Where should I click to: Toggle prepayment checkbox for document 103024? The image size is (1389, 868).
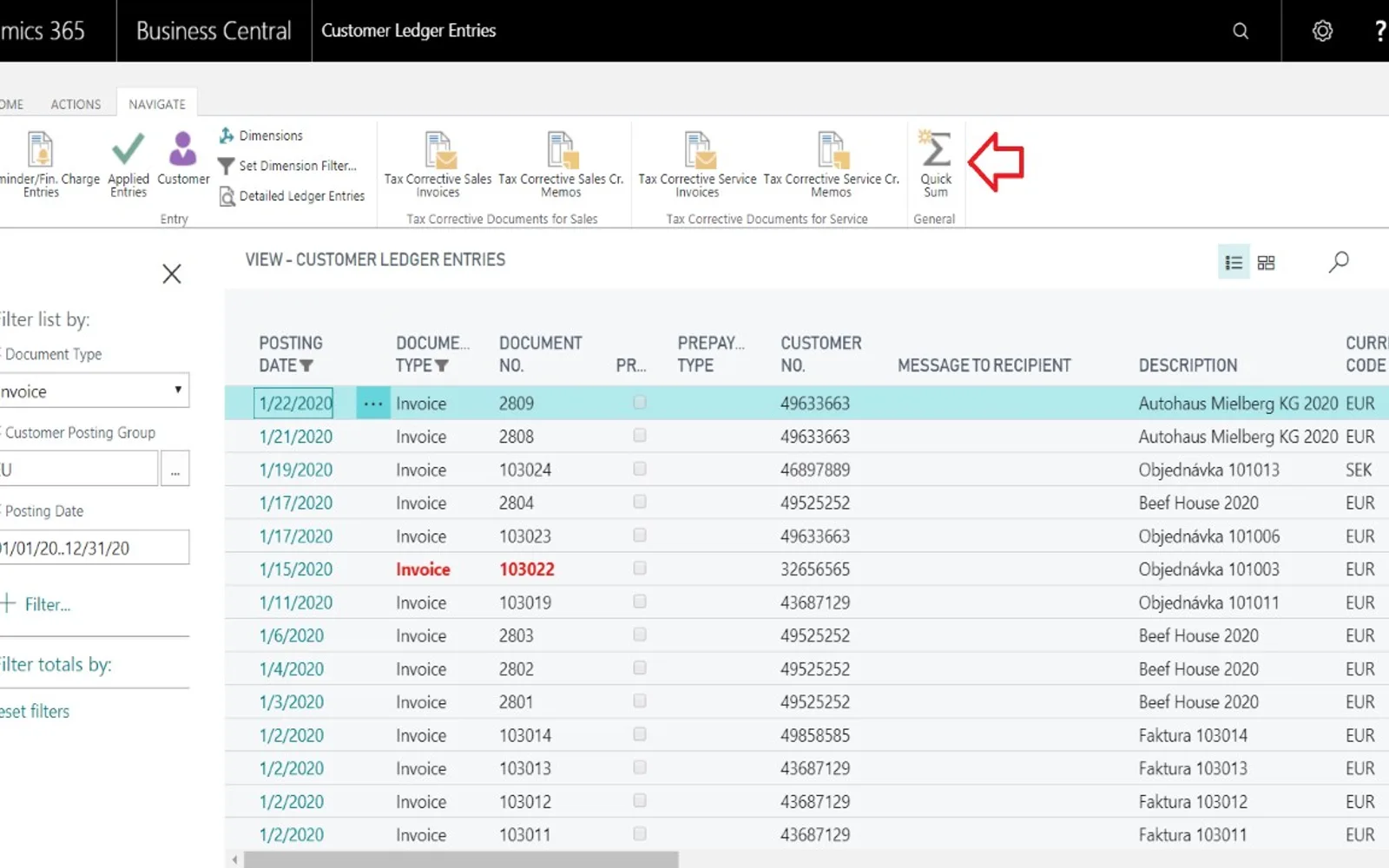[x=640, y=469]
